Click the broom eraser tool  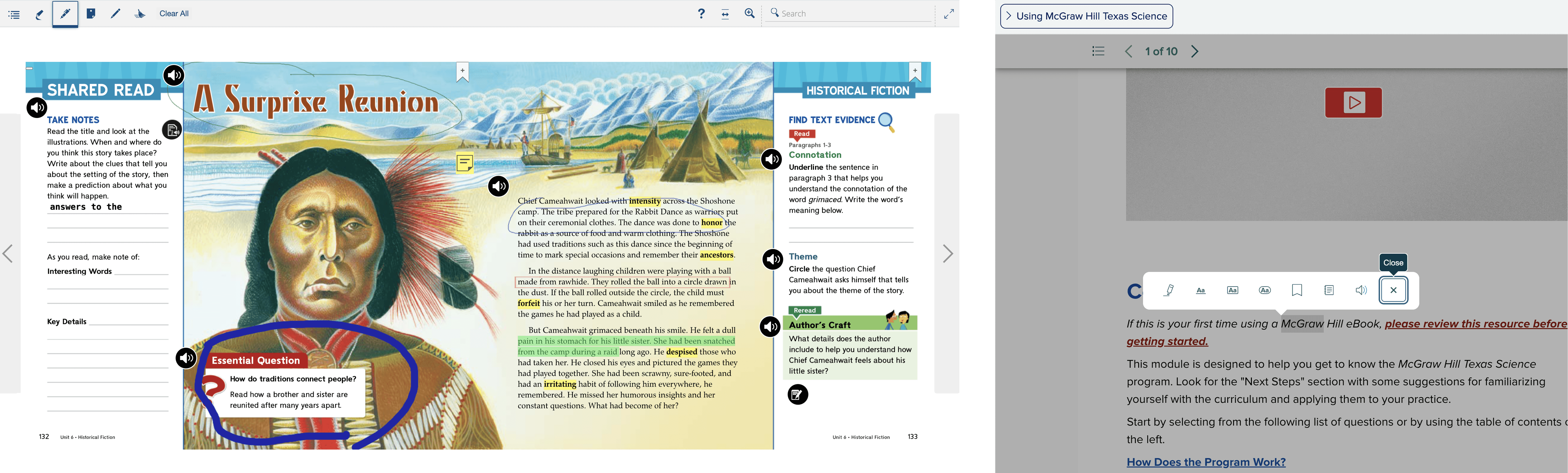(x=140, y=13)
